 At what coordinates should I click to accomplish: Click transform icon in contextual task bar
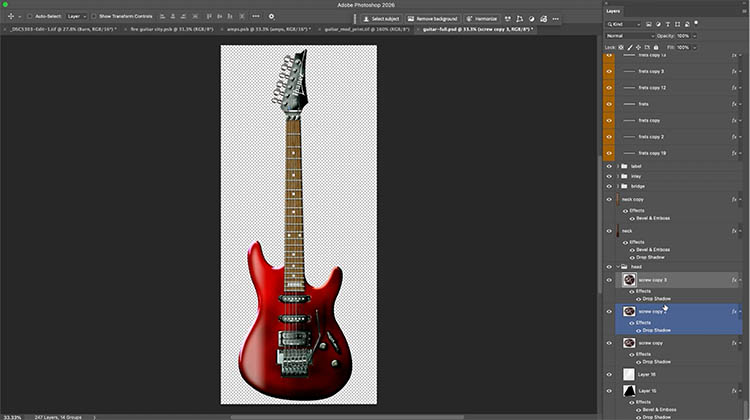(x=519, y=19)
